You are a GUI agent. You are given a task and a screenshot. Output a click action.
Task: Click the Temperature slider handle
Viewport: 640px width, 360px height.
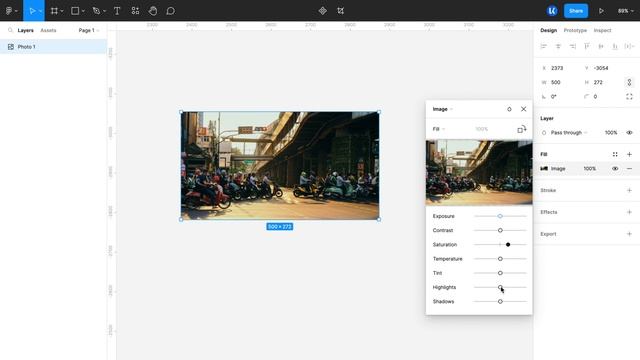(500, 259)
